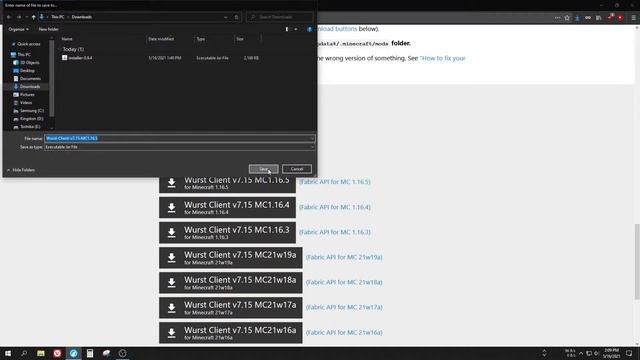This screenshot has width=640, height=360.
Task: Open Fabric API for MC 1.16.4 link
Action: click(335, 207)
